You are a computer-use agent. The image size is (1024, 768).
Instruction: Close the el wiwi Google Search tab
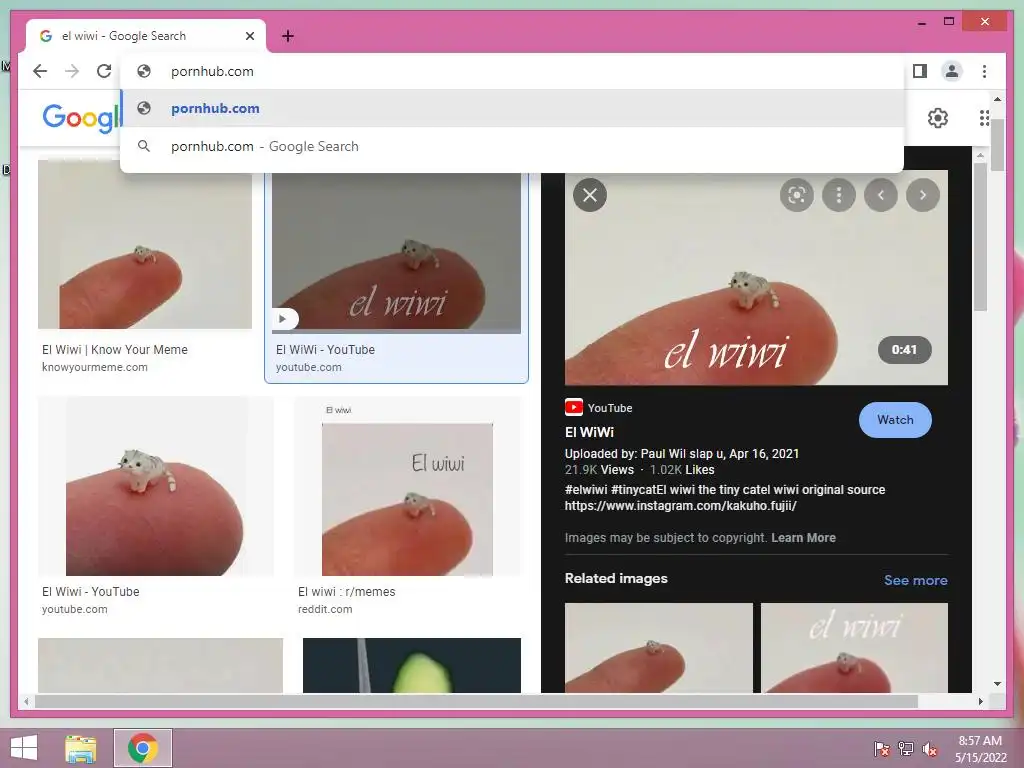[x=249, y=36]
